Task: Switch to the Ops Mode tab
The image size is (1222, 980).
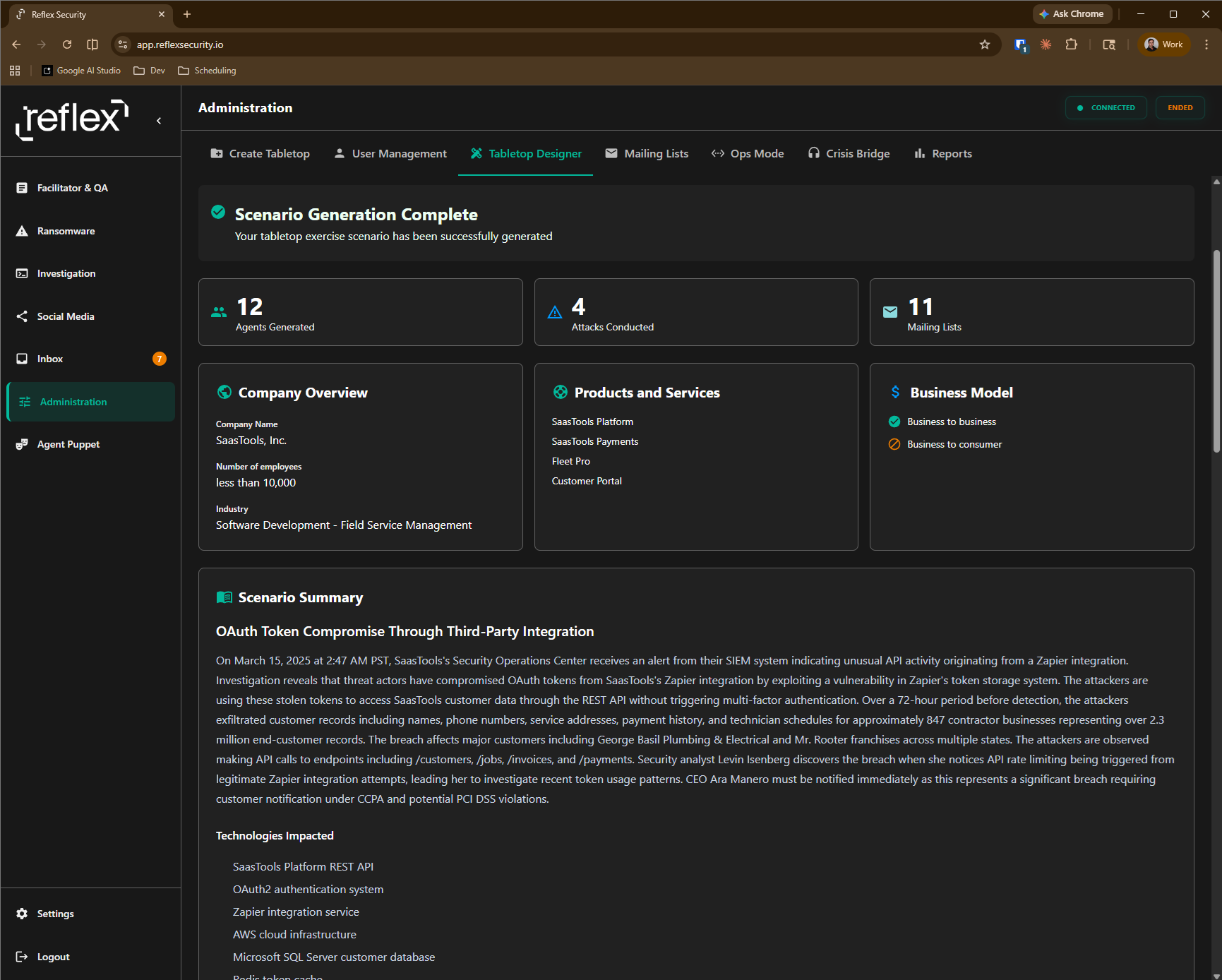Action: 748,153
